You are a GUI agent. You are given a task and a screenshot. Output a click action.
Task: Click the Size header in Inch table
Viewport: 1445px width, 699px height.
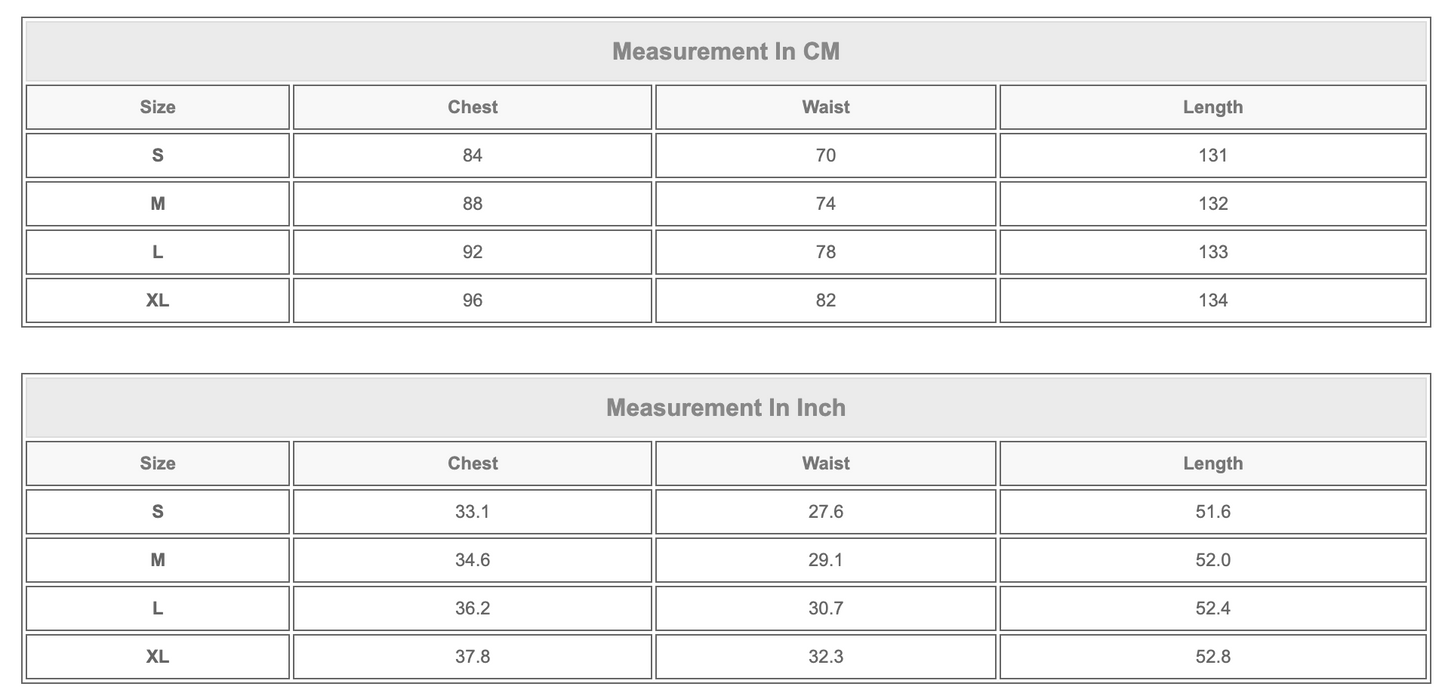tap(158, 463)
